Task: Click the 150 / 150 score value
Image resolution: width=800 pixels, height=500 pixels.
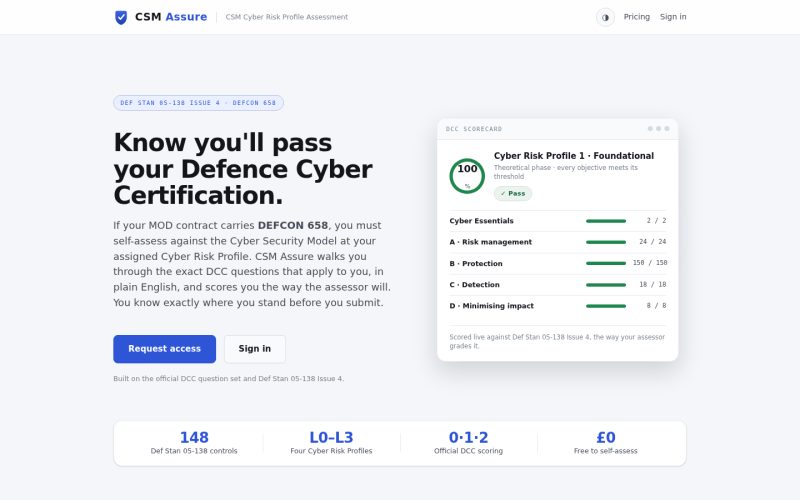Action: tap(650, 263)
